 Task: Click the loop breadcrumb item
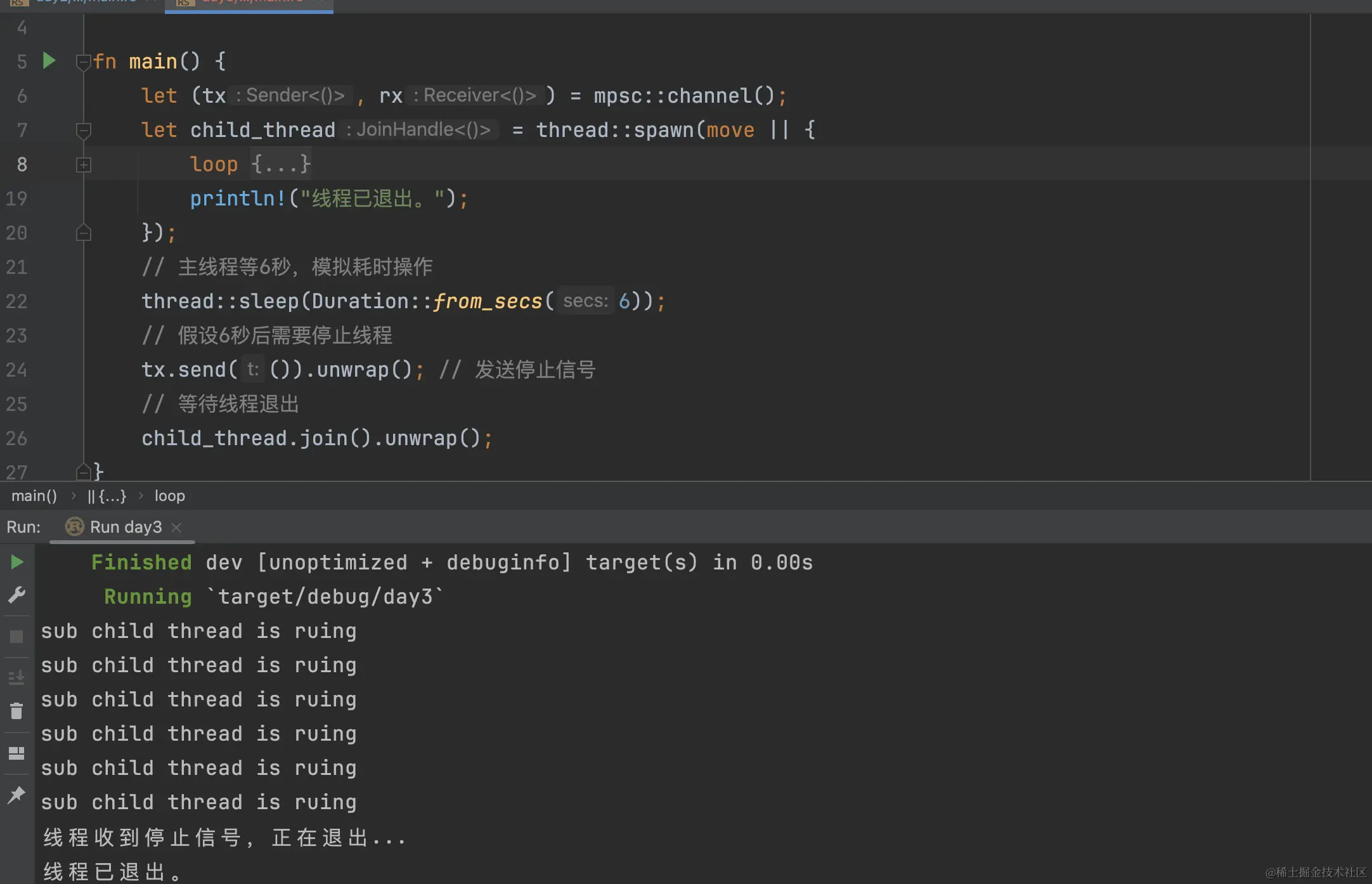click(x=170, y=496)
